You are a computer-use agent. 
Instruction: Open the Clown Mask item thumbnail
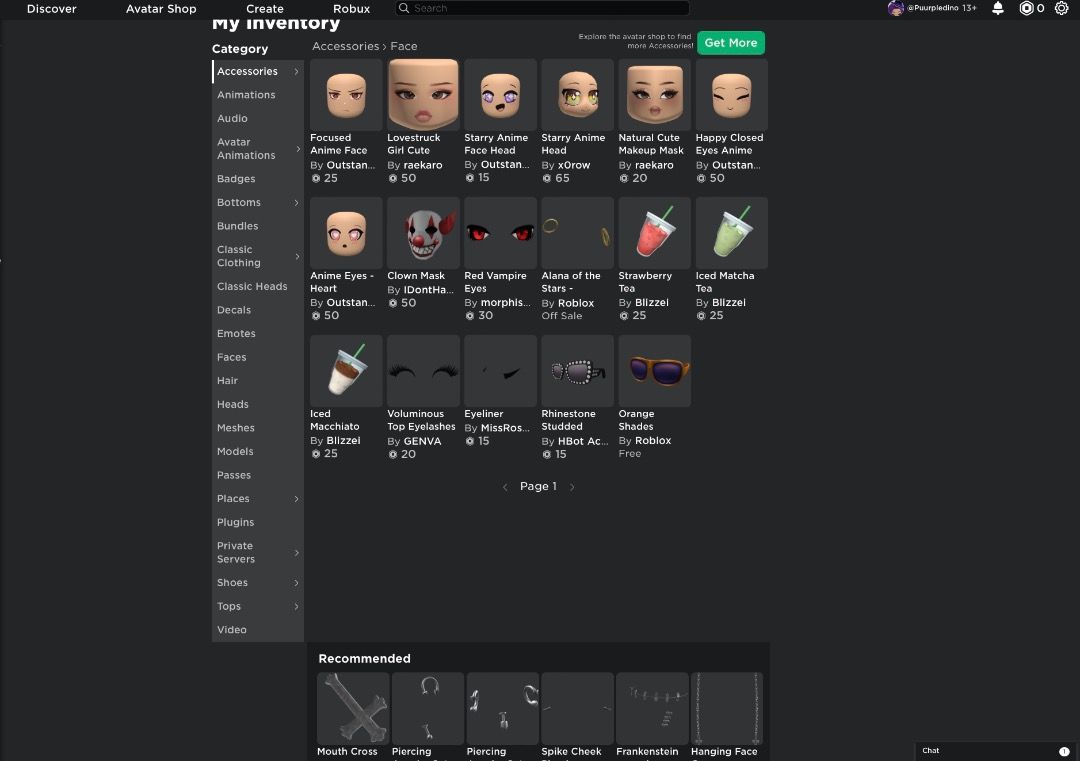[423, 233]
